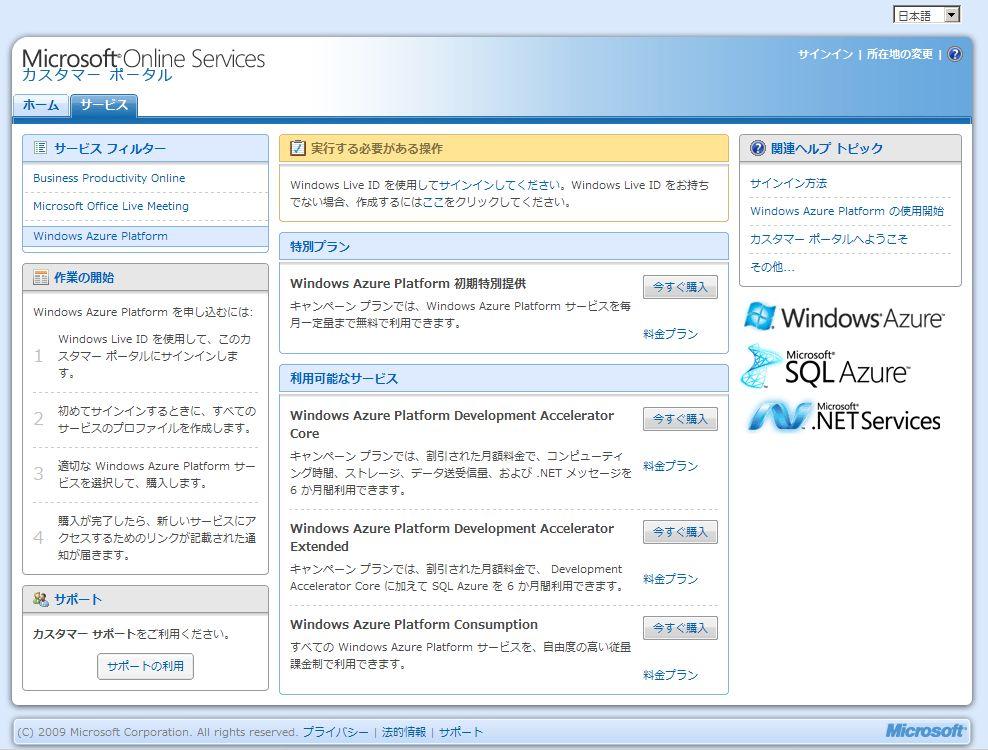Viewport: 988px width, 750px height.
Task: Click the 利用可能なサービス section header
Action: click(x=503, y=378)
